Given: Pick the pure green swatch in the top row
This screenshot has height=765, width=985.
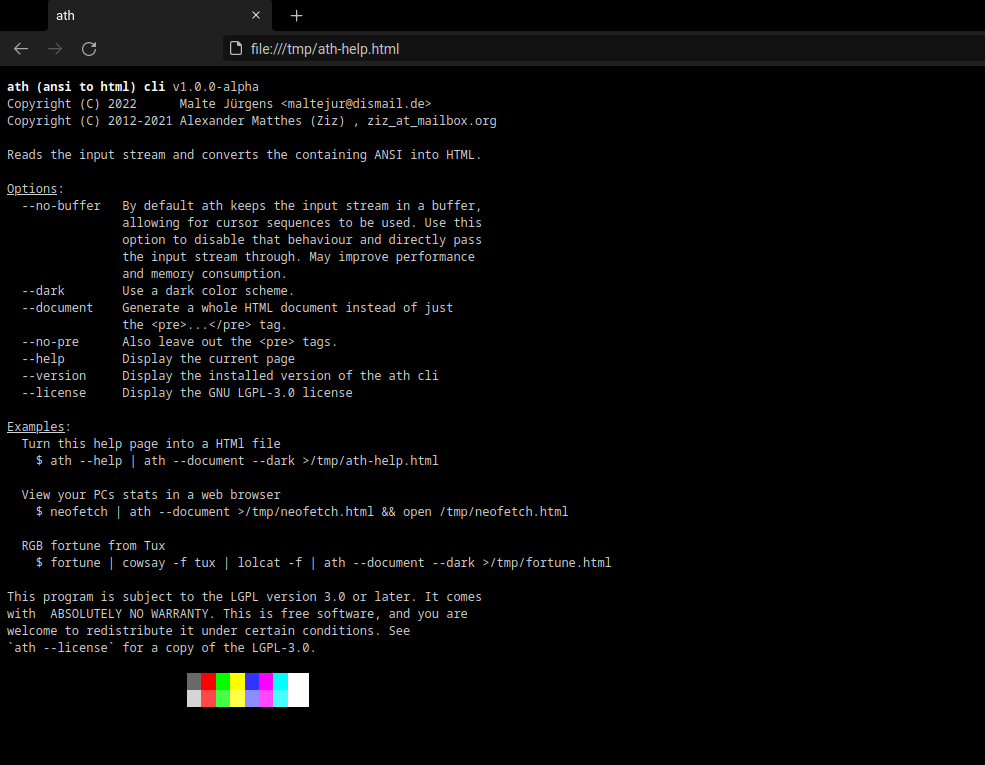Looking at the screenshot, I should click(223, 681).
